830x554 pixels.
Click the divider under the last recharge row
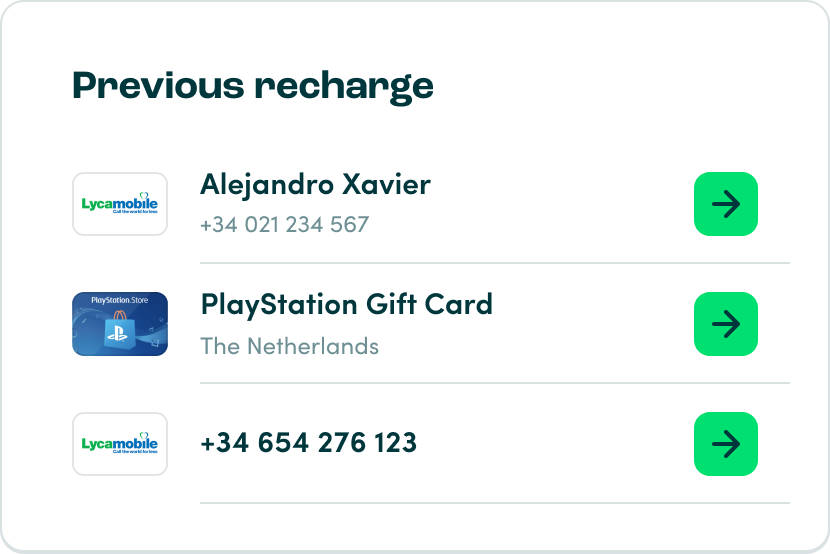pyautogui.click(x=494, y=503)
